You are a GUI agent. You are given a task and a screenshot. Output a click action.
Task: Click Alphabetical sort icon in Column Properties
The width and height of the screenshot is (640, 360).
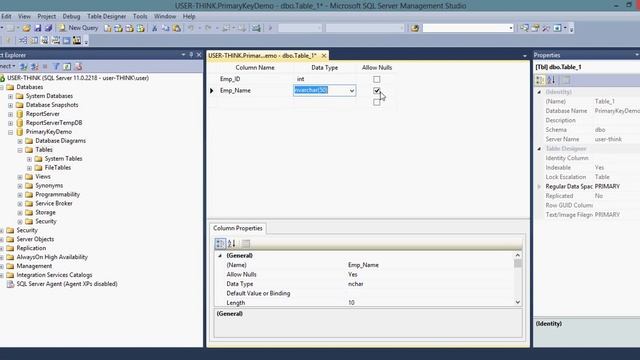point(231,244)
